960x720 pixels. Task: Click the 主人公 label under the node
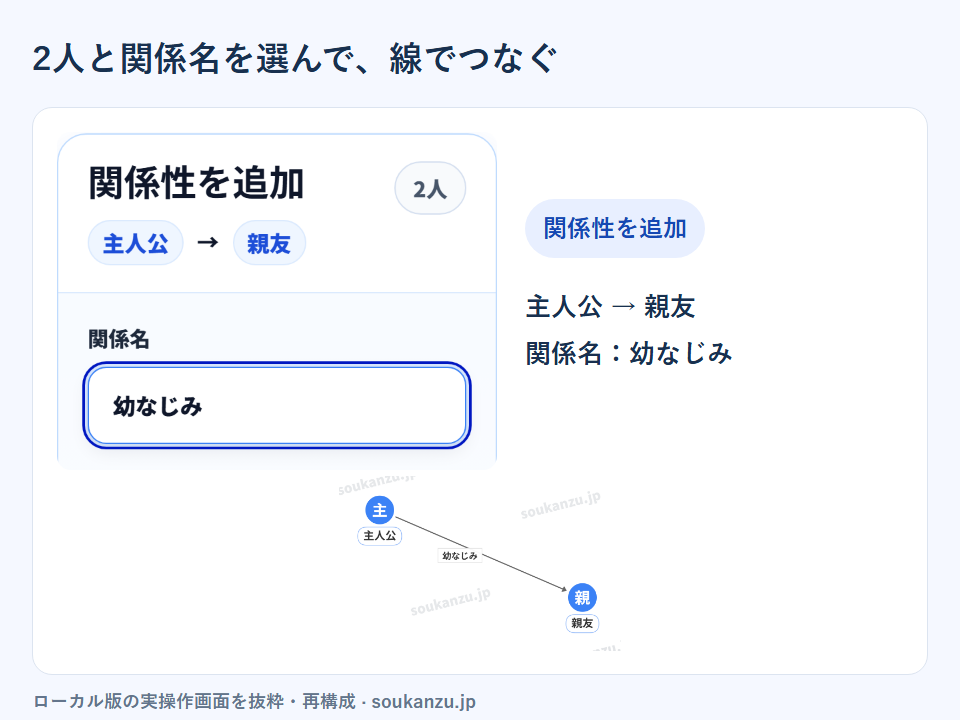pyautogui.click(x=380, y=536)
